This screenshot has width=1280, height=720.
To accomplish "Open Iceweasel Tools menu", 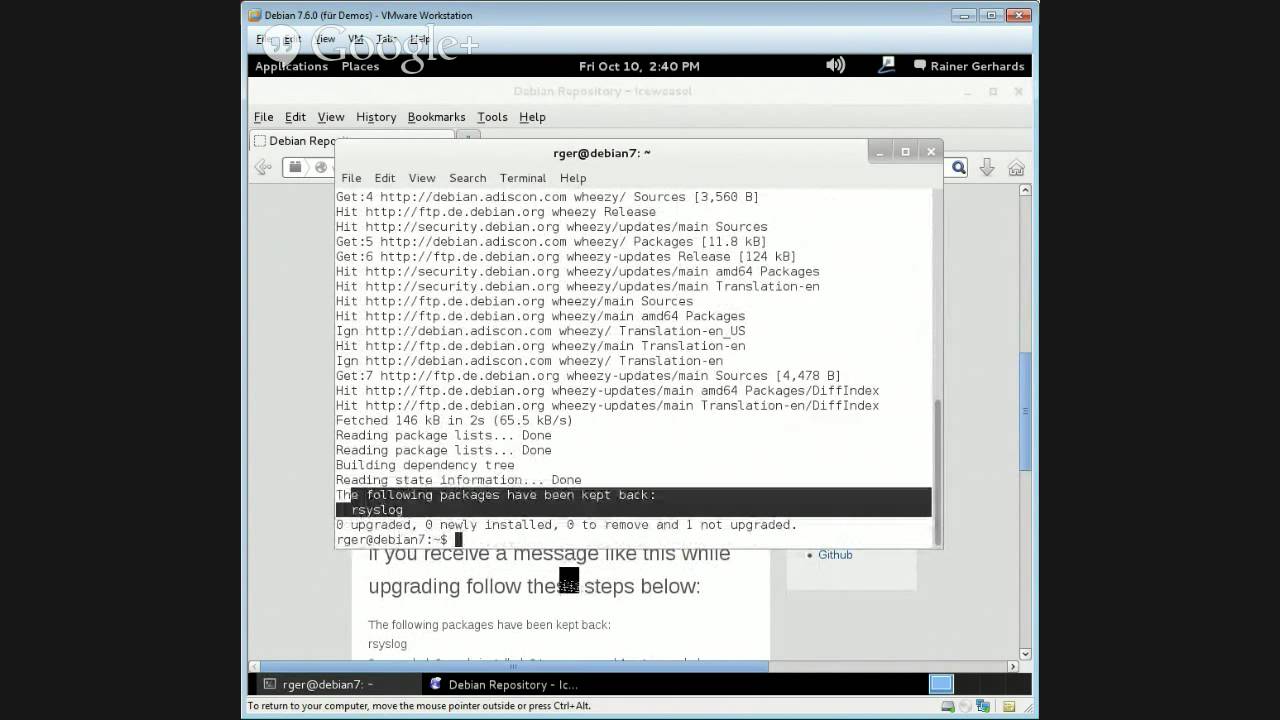I will point(492,117).
